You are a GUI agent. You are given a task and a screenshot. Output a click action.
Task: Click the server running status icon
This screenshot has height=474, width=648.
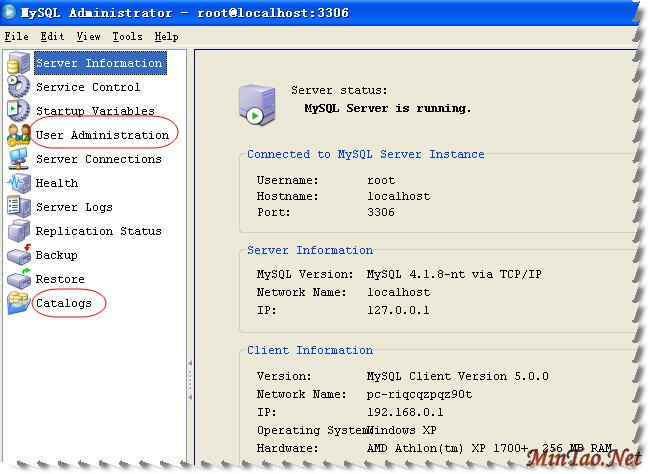click(256, 102)
